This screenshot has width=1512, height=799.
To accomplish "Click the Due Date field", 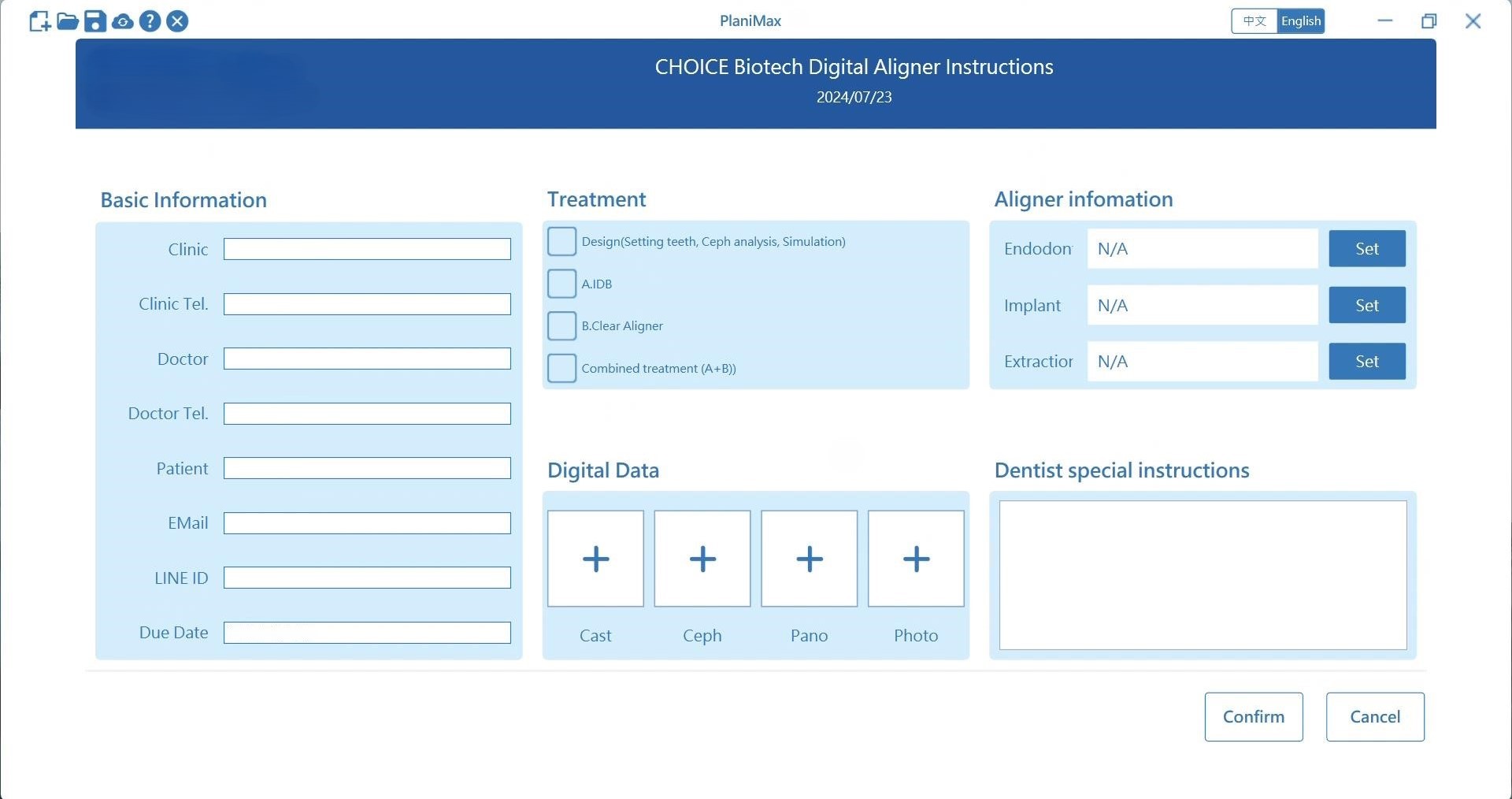I will point(367,633).
